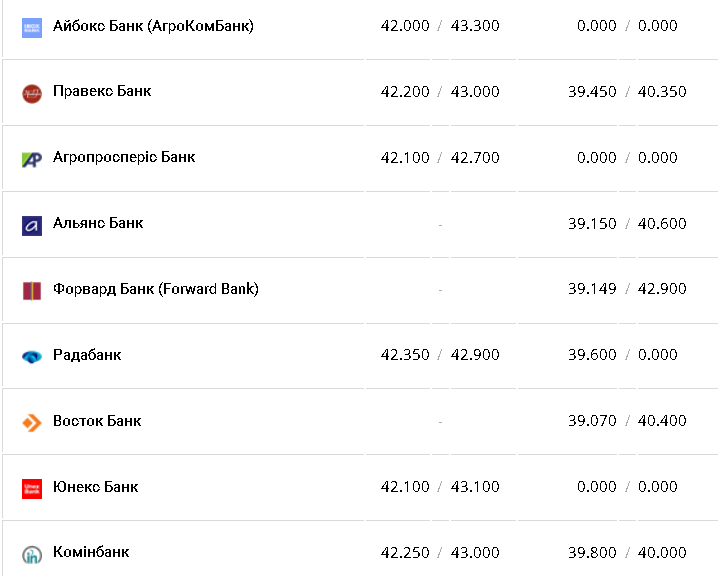Image resolution: width=718 pixels, height=576 pixels.
Task: Click the Правекс Банк round logo
Action: pos(32,93)
